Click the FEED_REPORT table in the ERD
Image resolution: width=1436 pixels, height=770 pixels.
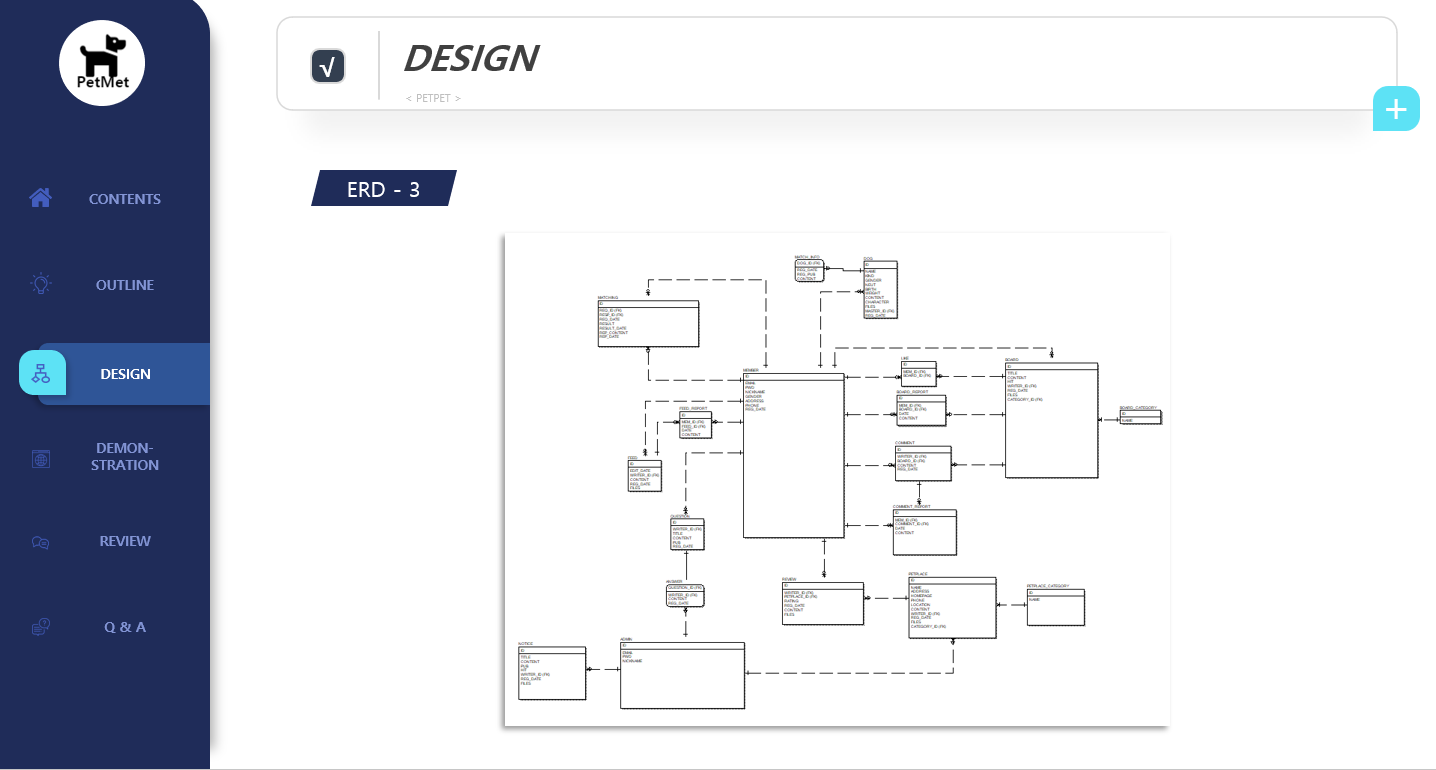tap(696, 425)
